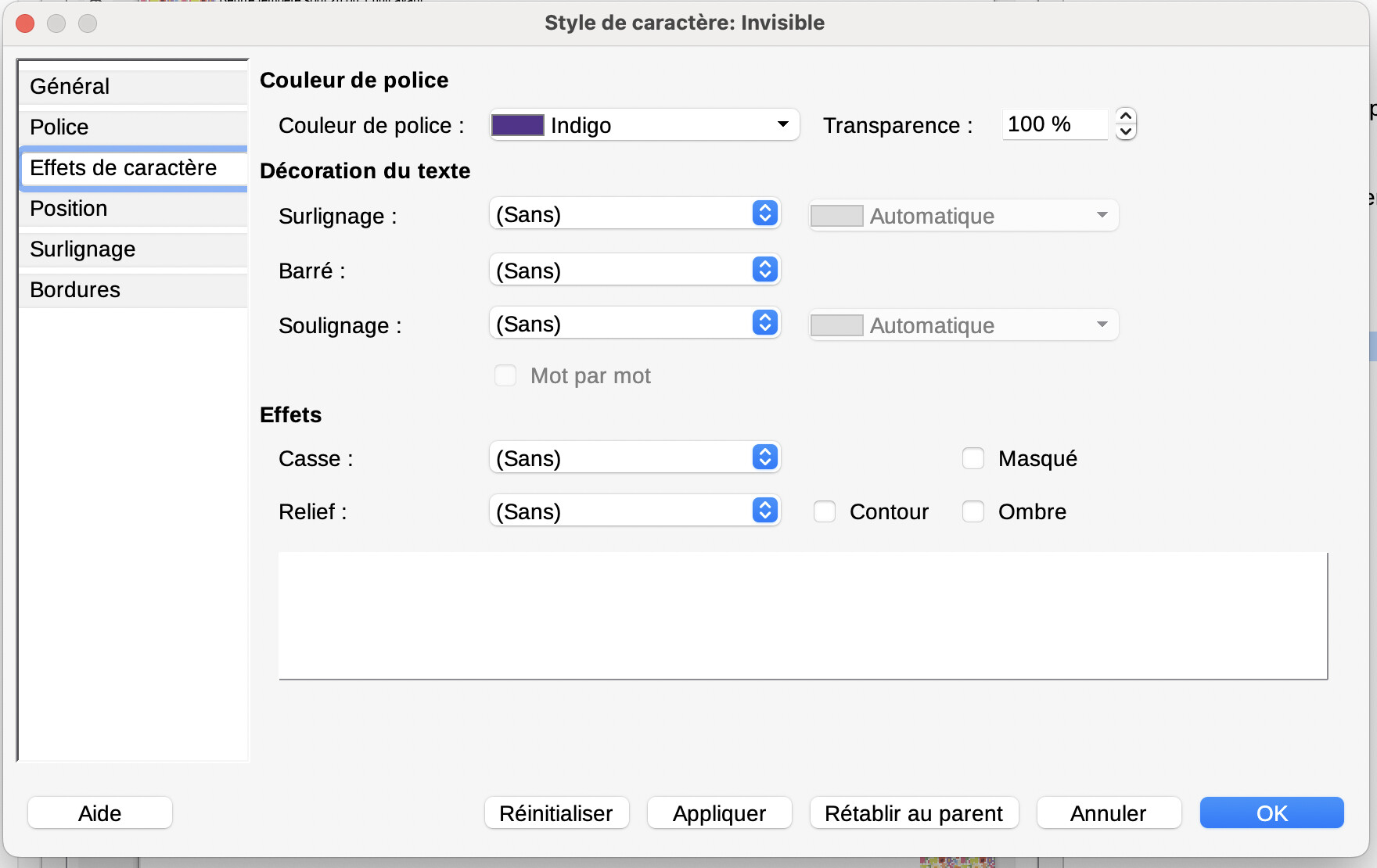Open the Bordures tab

coord(74,289)
